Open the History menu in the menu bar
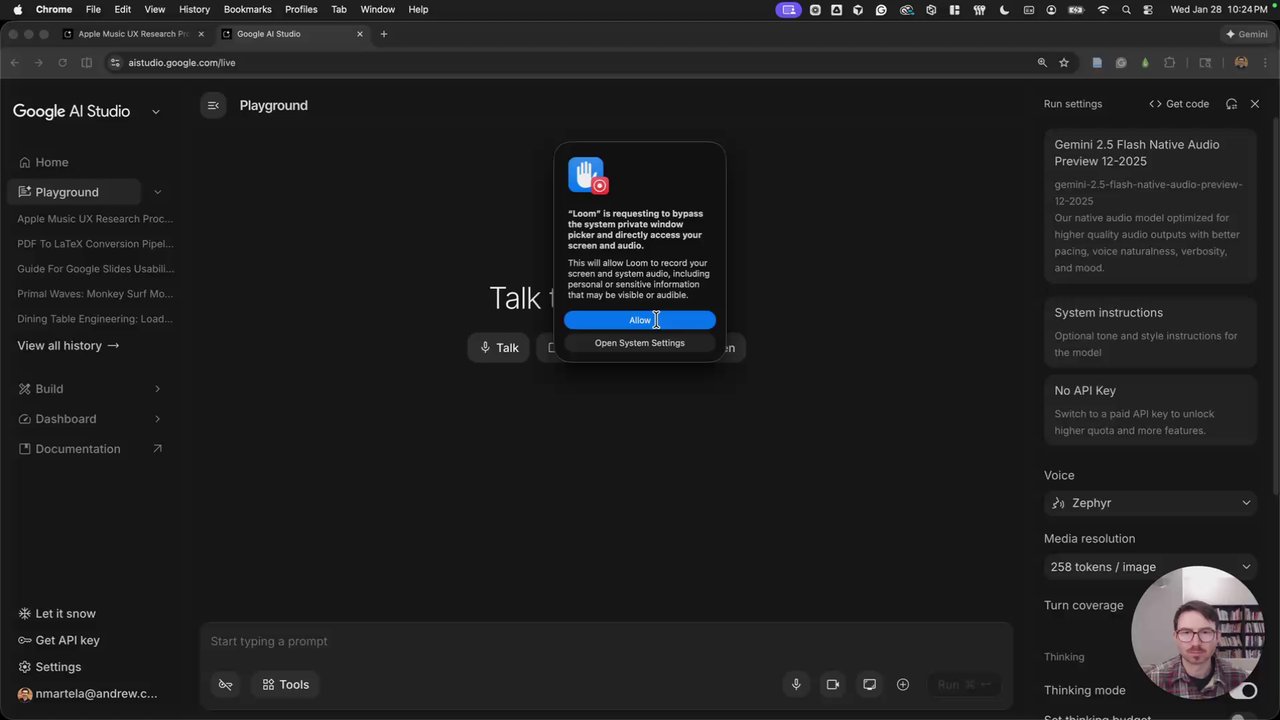Viewport: 1280px width, 720px height. pos(194,9)
